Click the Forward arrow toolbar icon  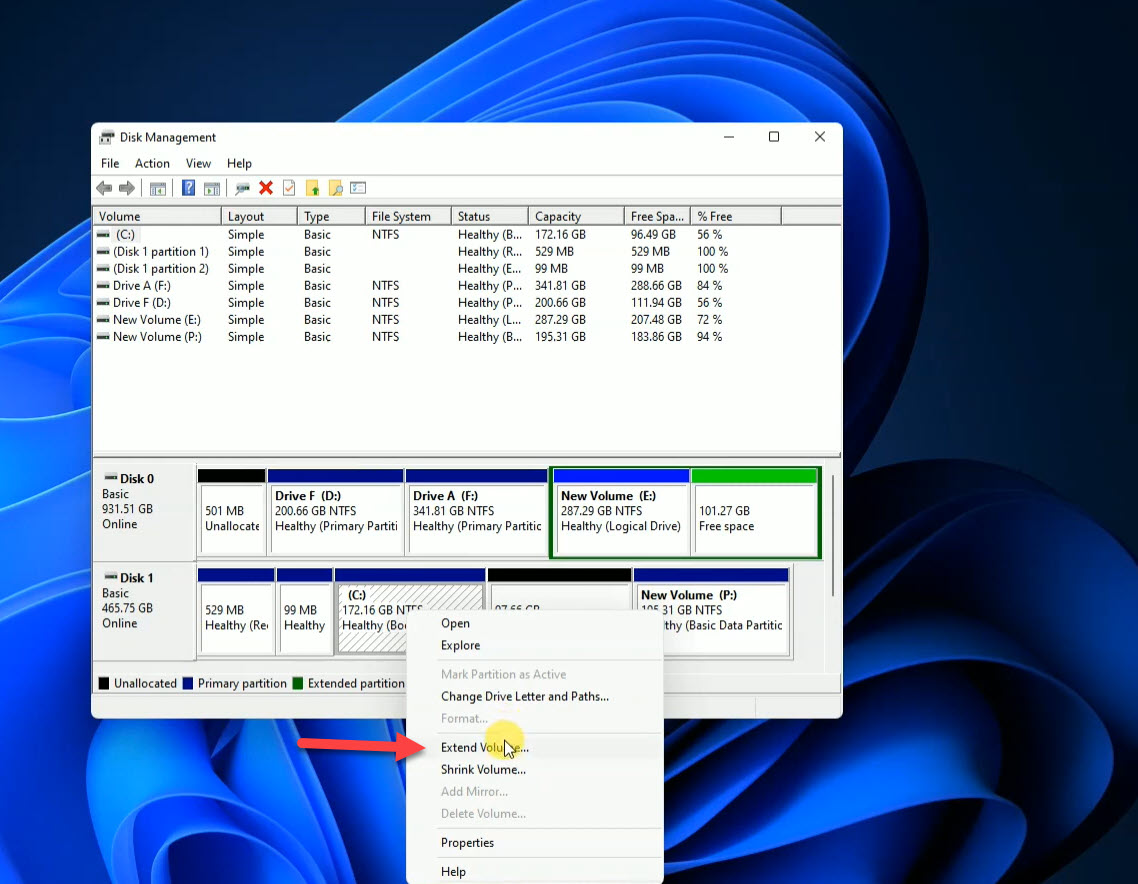click(x=127, y=188)
